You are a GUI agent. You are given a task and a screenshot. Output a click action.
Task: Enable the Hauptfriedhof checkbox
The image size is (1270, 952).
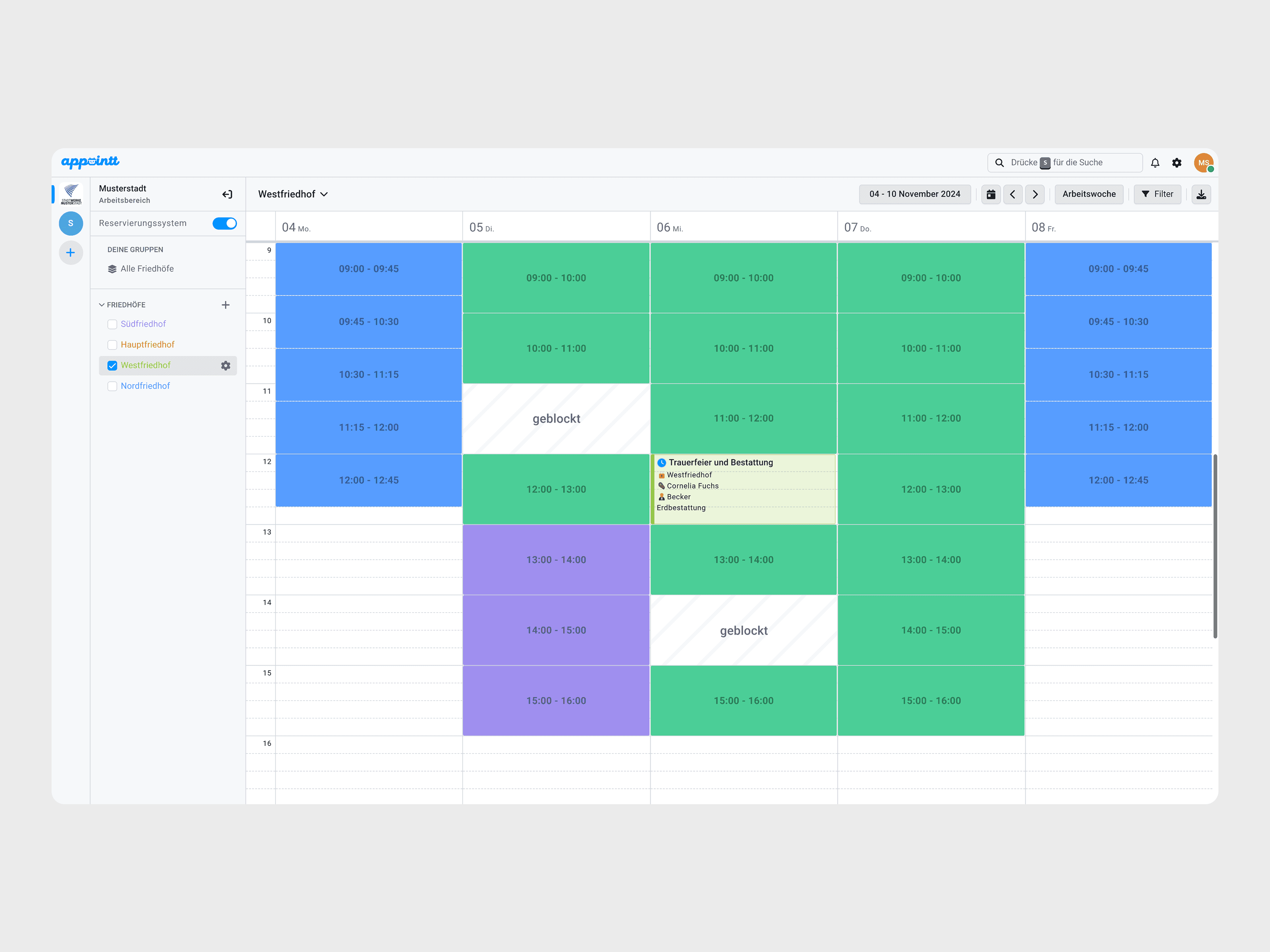(112, 344)
